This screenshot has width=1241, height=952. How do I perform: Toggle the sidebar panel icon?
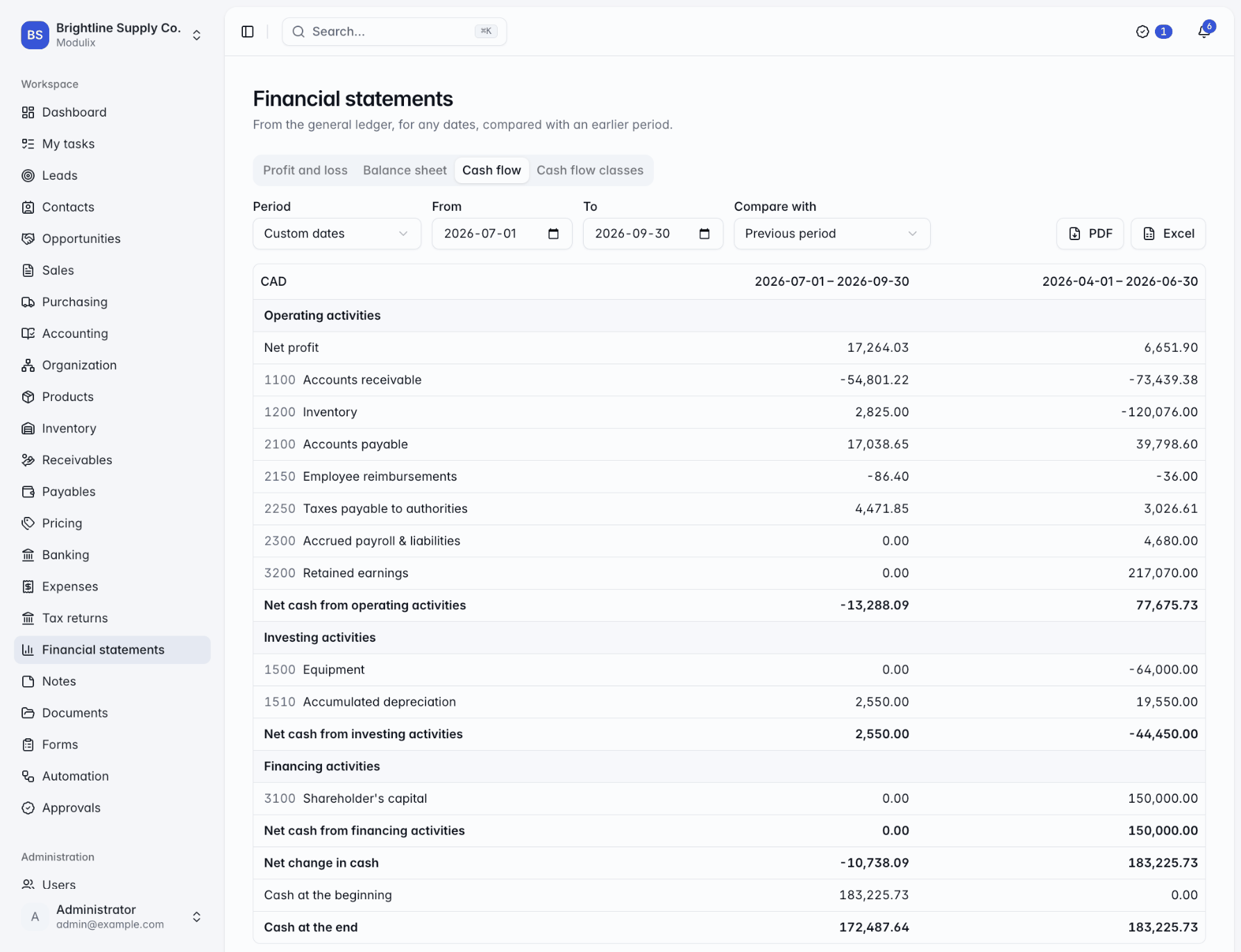coord(248,32)
